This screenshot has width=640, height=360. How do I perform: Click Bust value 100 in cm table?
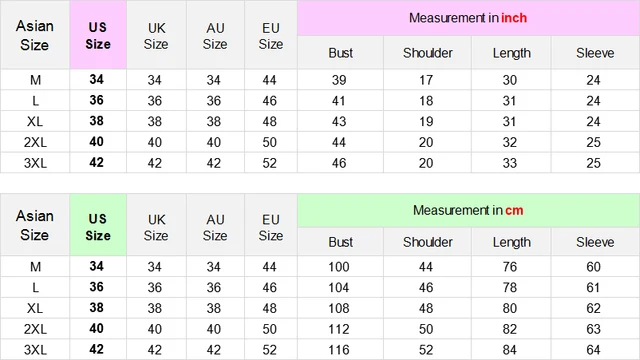click(339, 267)
